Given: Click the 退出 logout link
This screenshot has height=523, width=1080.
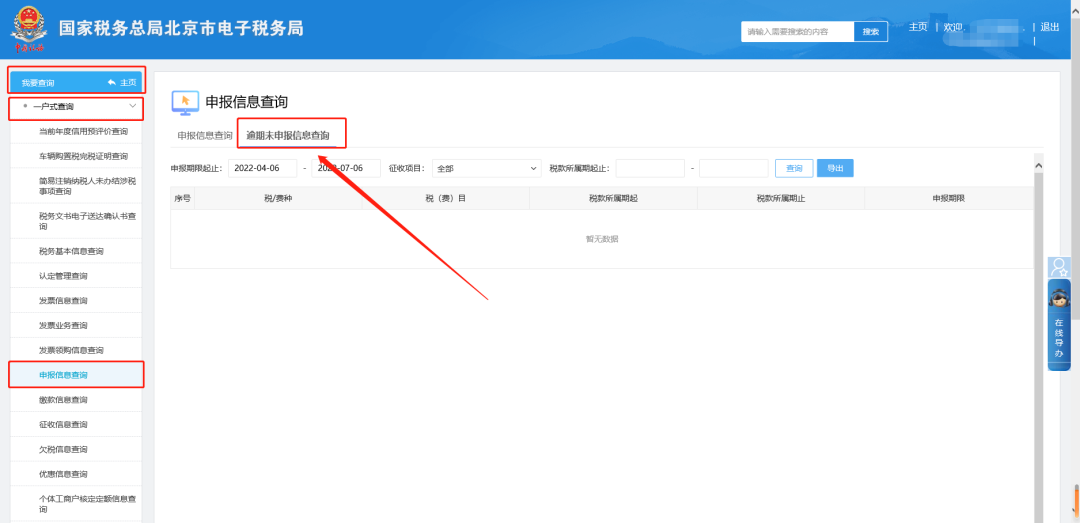Looking at the screenshot, I should click(x=1050, y=27).
